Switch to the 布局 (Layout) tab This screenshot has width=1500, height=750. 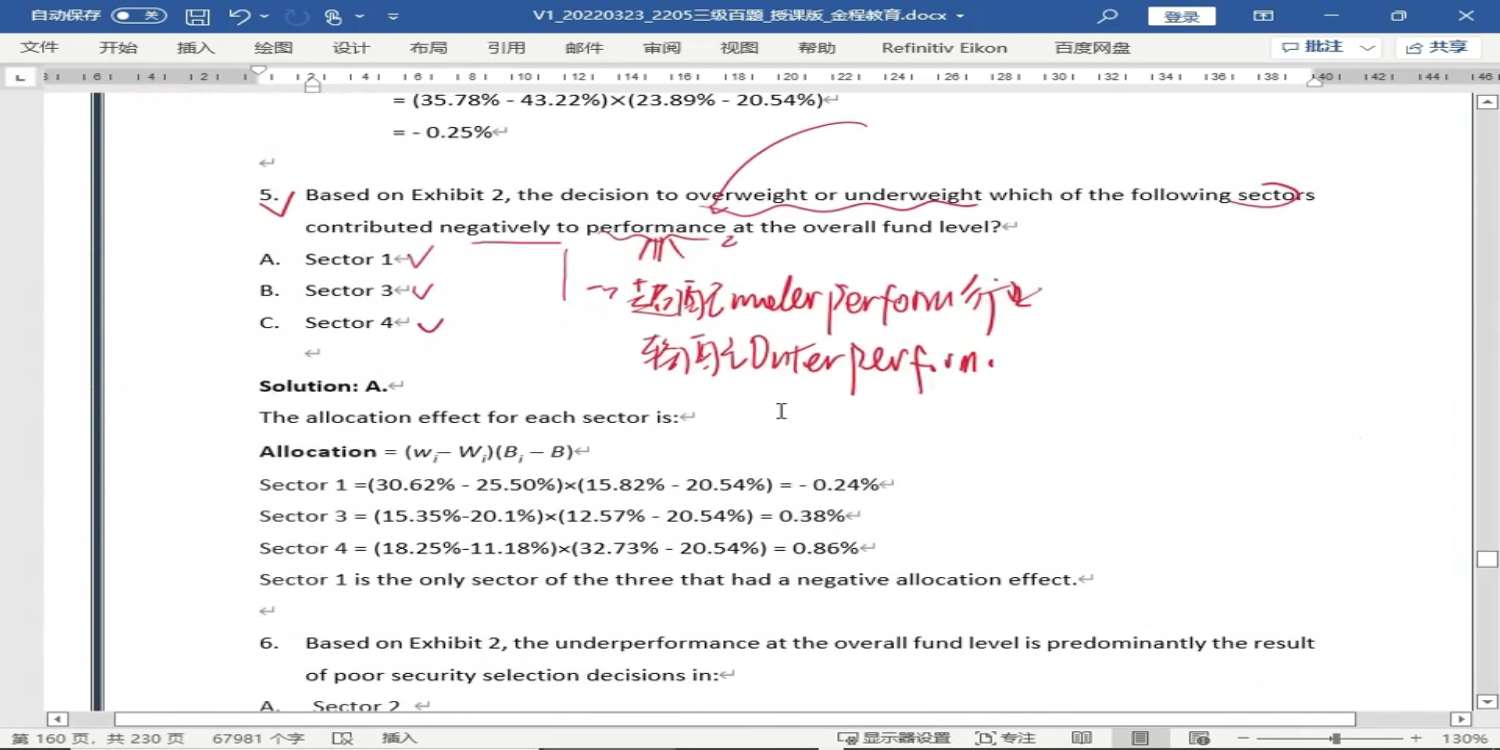(x=428, y=48)
